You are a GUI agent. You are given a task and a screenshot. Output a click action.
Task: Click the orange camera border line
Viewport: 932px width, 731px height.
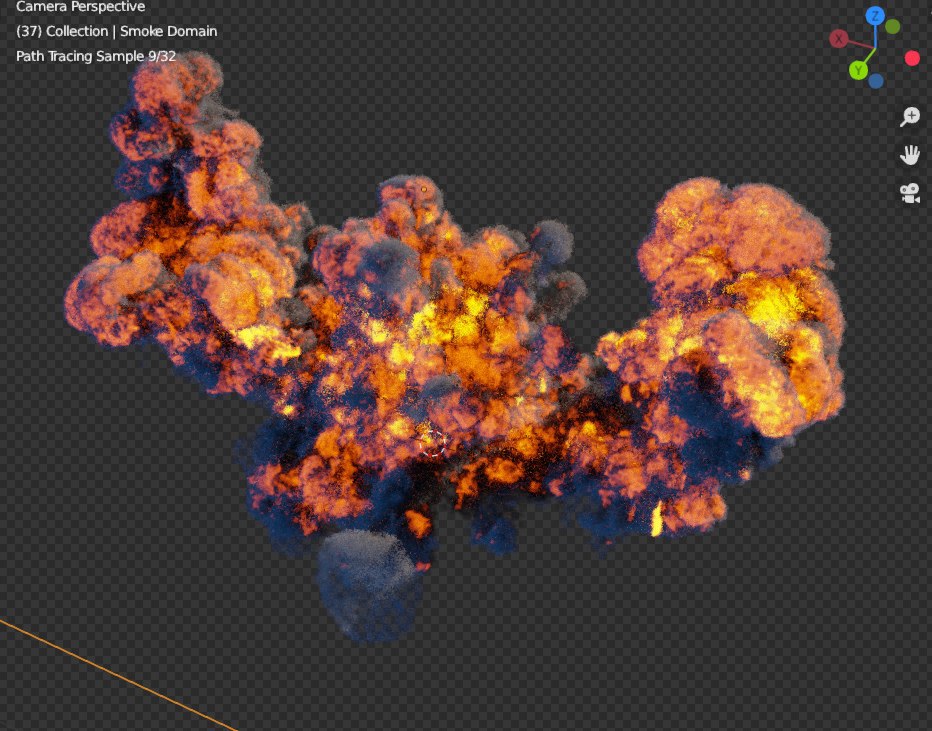click(119, 676)
